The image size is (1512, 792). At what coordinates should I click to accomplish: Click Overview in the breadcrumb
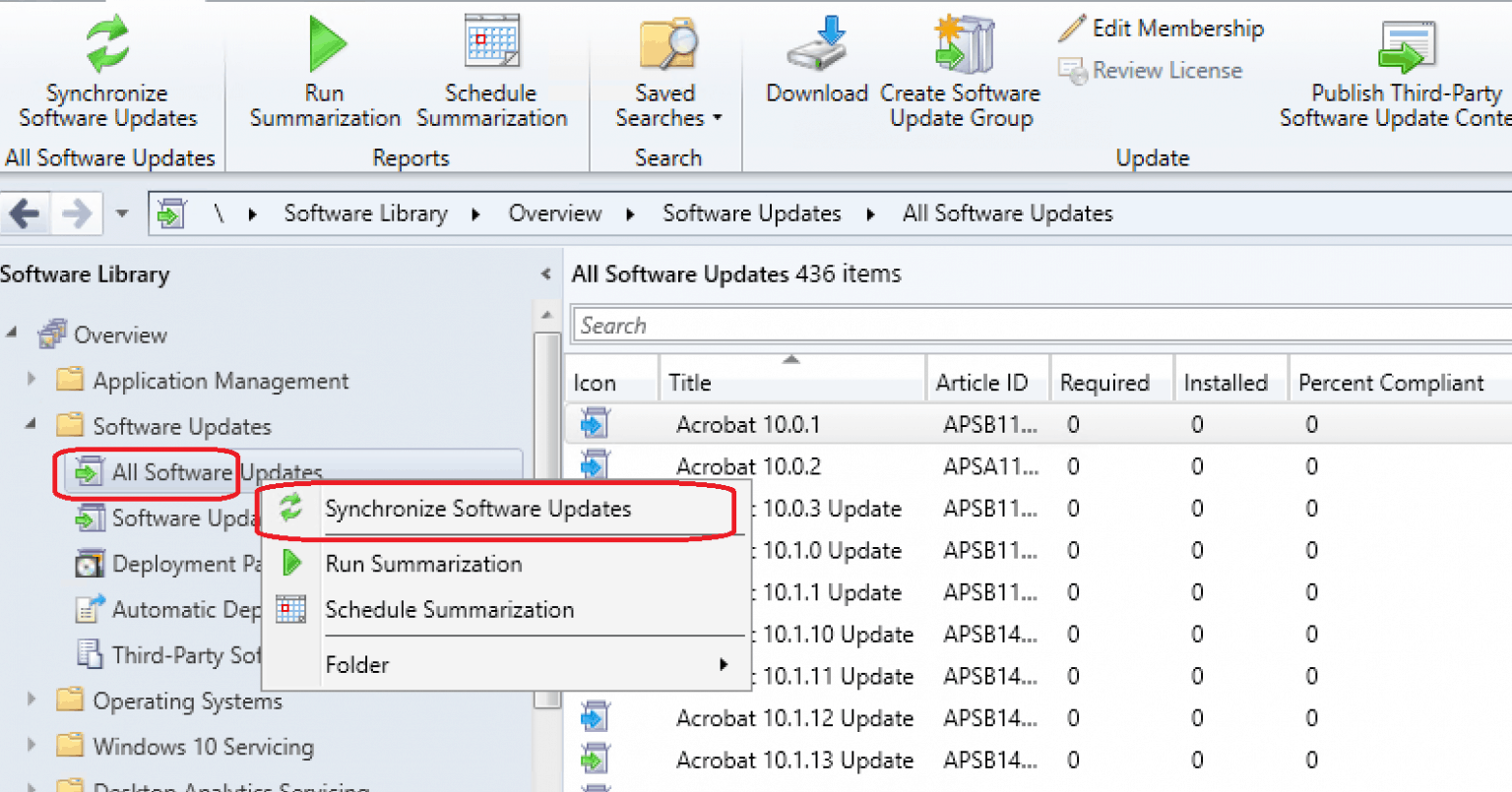[555, 213]
